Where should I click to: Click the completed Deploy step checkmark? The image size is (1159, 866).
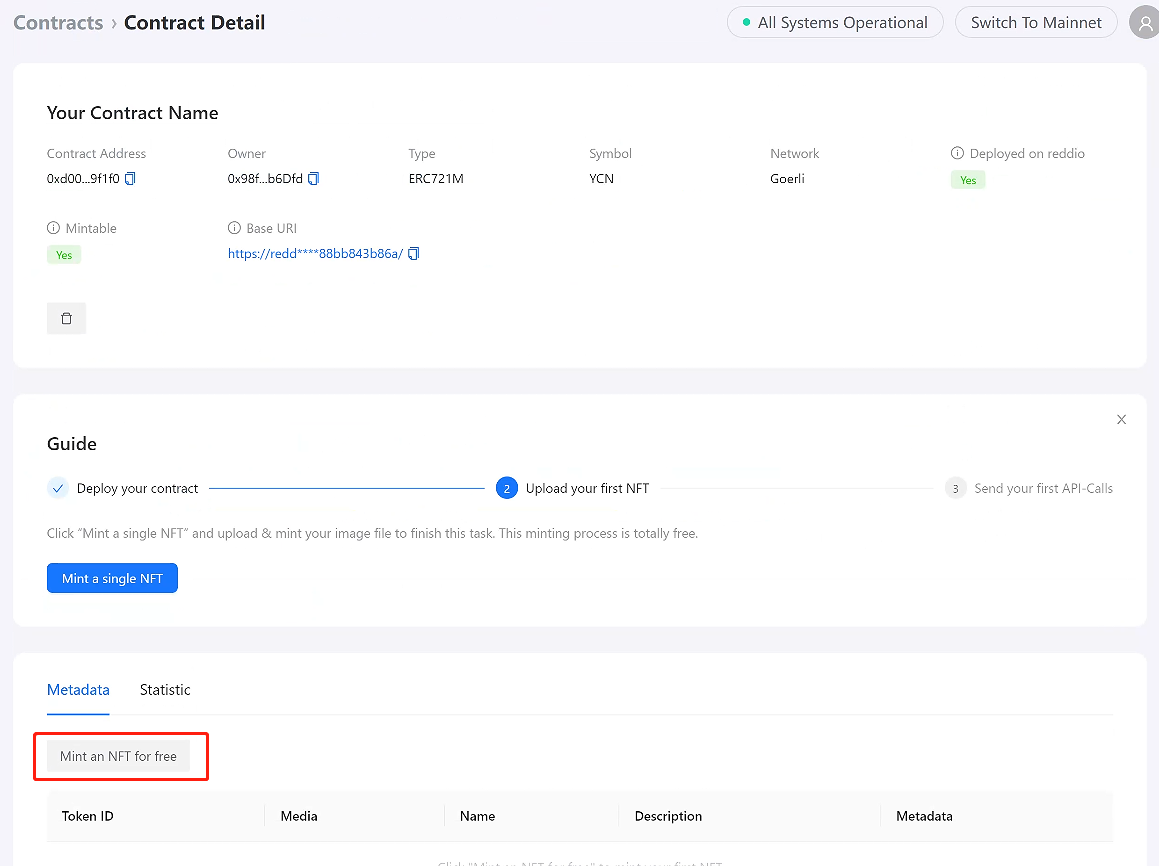pyautogui.click(x=58, y=488)
